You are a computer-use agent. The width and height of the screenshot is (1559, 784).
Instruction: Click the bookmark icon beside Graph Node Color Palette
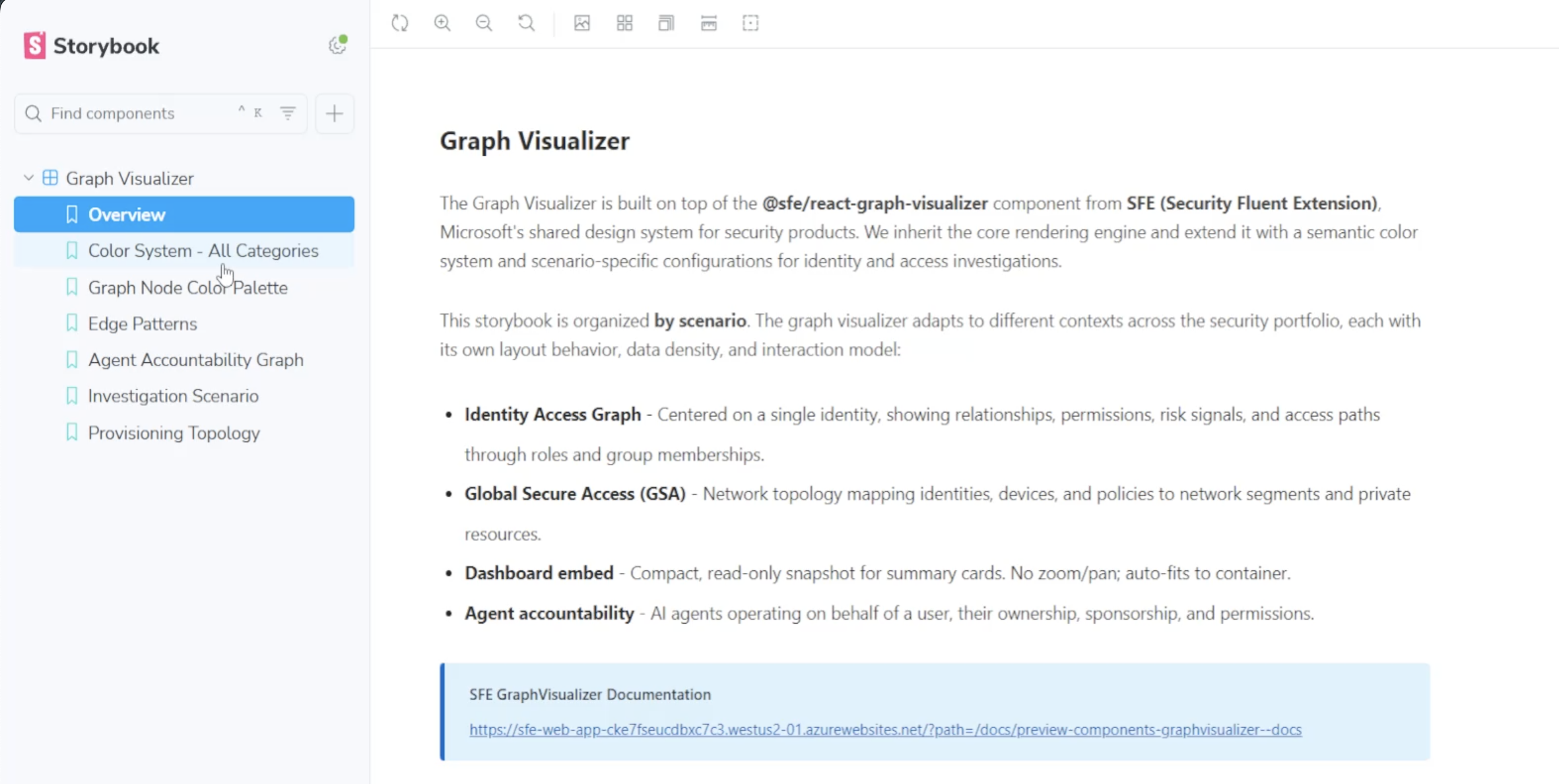pos(72,287)
